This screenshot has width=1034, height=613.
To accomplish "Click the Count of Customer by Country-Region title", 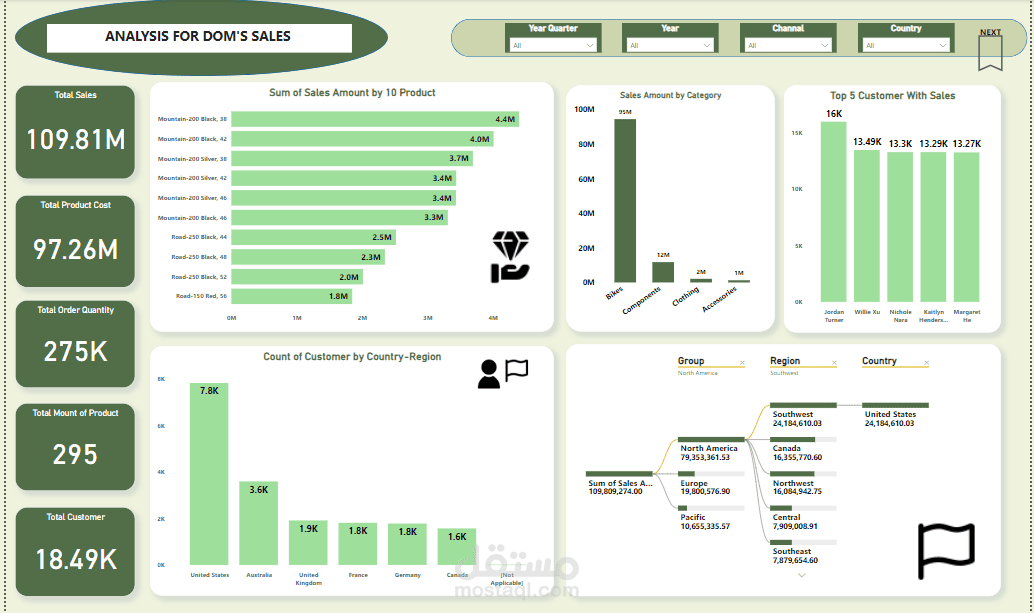I will (x=352, y=357).
